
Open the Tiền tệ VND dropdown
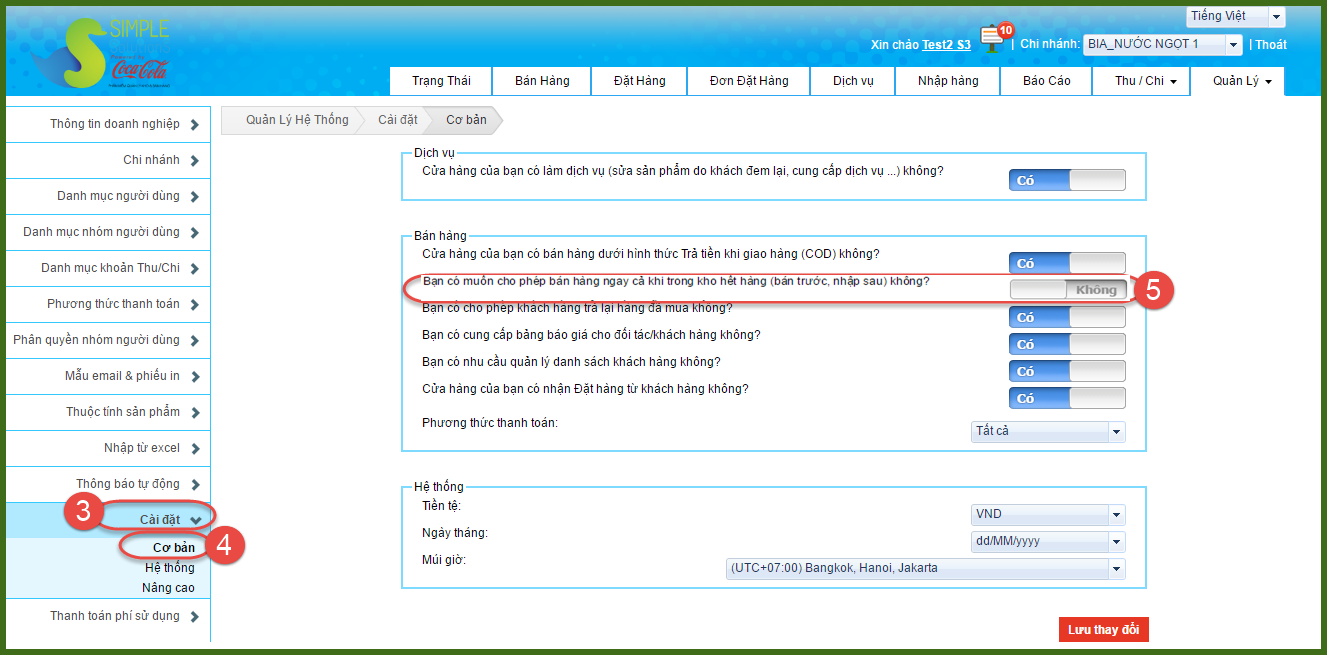tap(1048, 515)
